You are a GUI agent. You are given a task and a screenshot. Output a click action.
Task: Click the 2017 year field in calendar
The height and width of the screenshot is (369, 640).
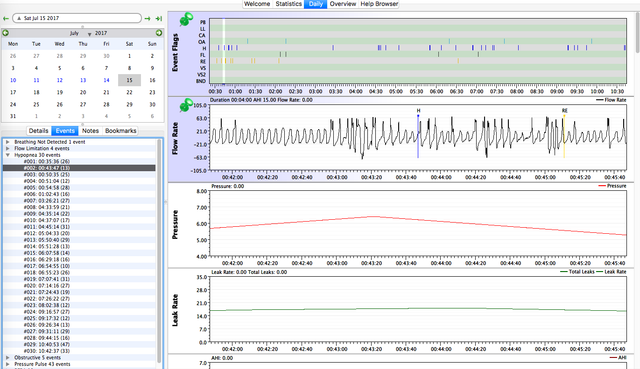point(101,33)
